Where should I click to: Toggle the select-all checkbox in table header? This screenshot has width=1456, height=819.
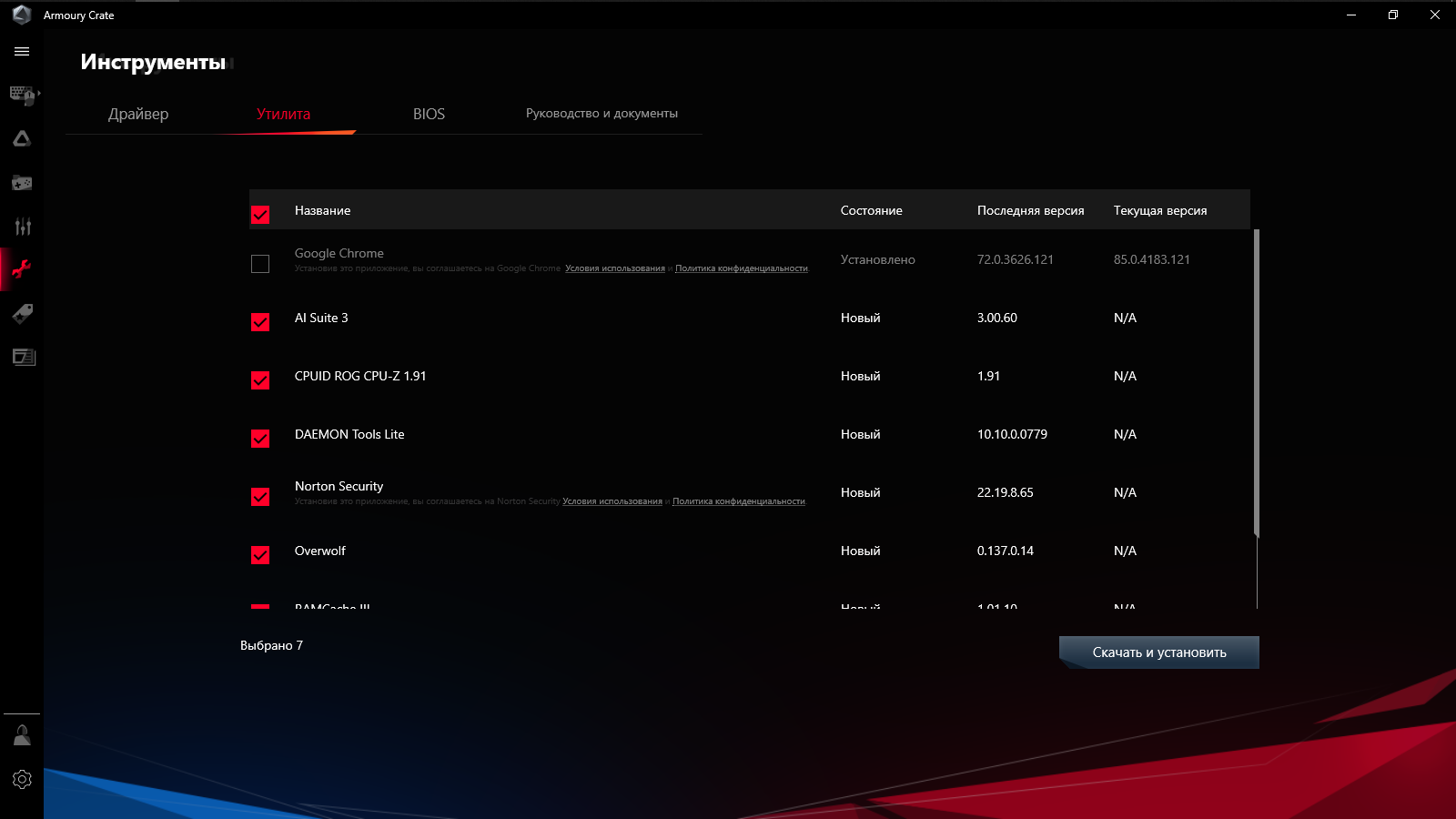tap(260, 214)
